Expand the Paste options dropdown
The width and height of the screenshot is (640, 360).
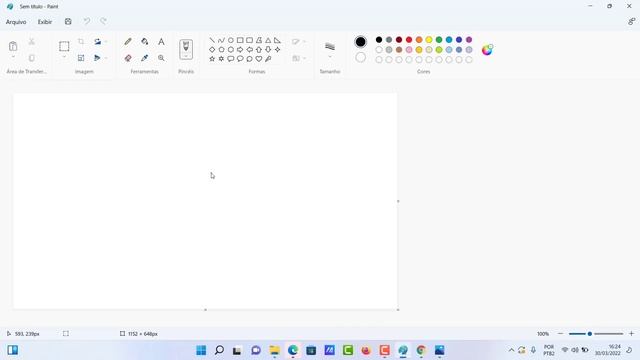pos(13,57)
